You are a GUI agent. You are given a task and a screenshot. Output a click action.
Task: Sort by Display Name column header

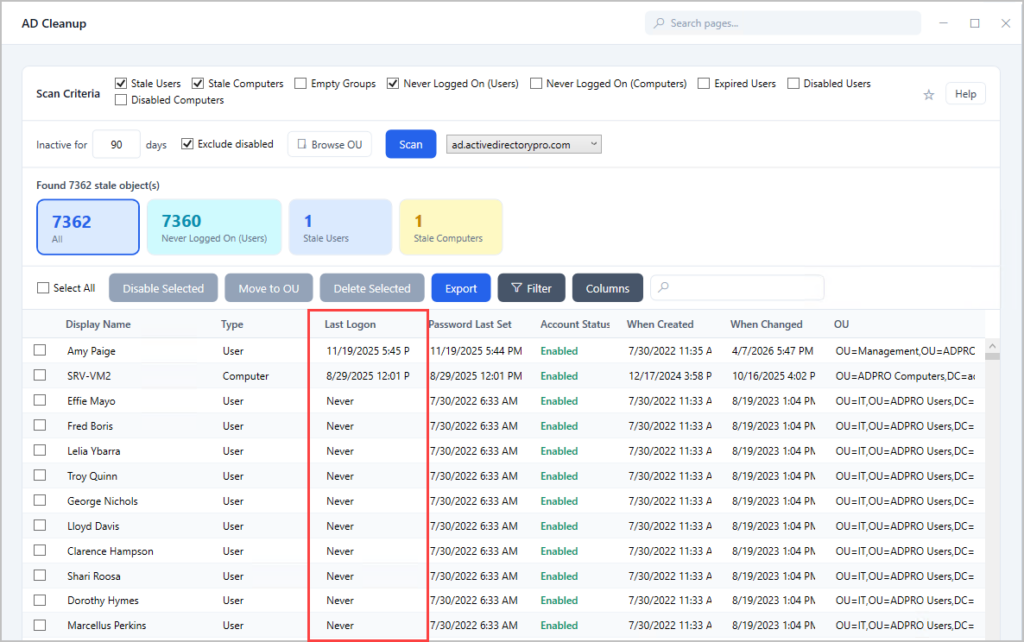point(98,324)
